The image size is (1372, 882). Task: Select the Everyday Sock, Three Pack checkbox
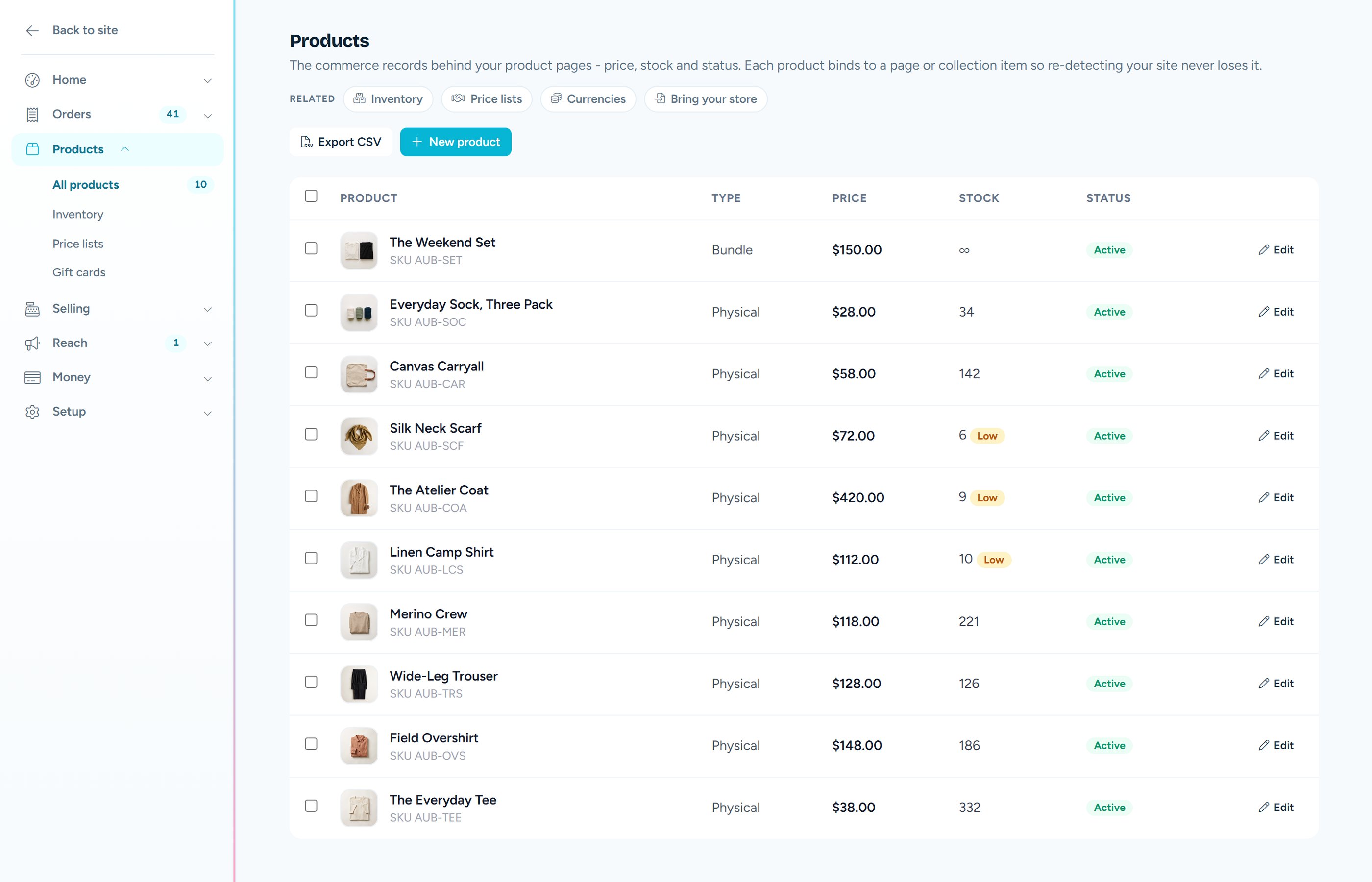[x=311, y=310]
